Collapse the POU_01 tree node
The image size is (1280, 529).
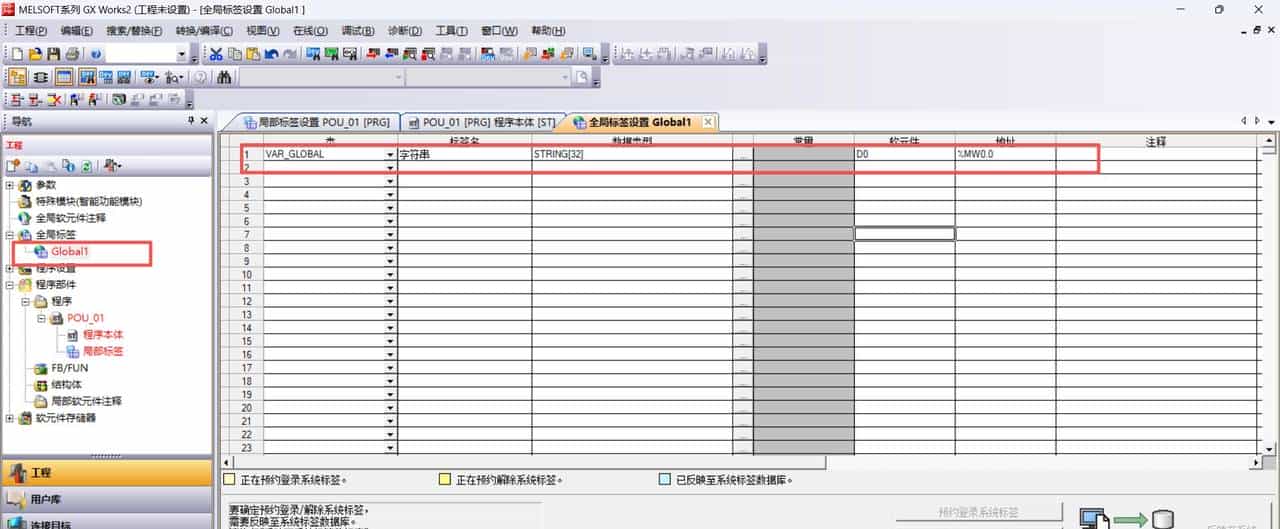42,317
